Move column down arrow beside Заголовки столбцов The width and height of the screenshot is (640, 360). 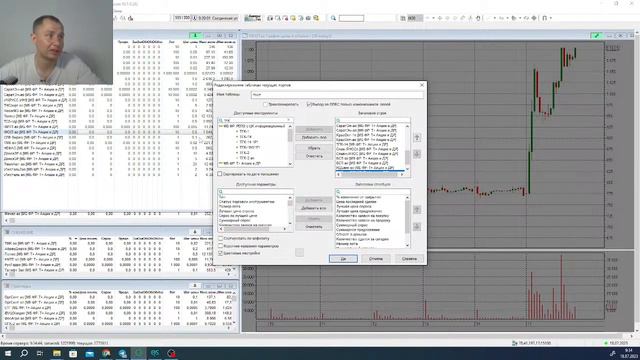pos(417,227)
